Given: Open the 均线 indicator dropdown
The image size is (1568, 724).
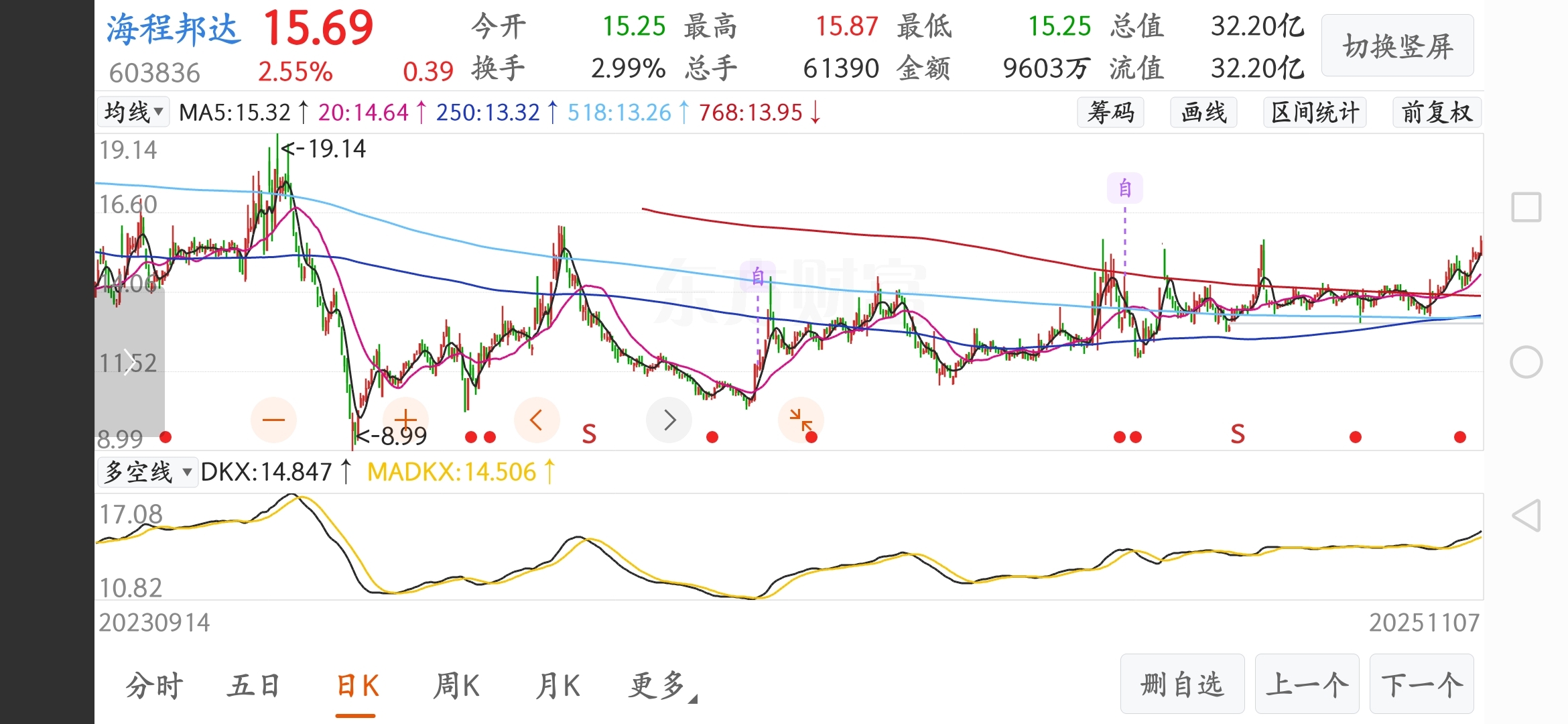Looking at the screenshot, I should coord(134,113).
